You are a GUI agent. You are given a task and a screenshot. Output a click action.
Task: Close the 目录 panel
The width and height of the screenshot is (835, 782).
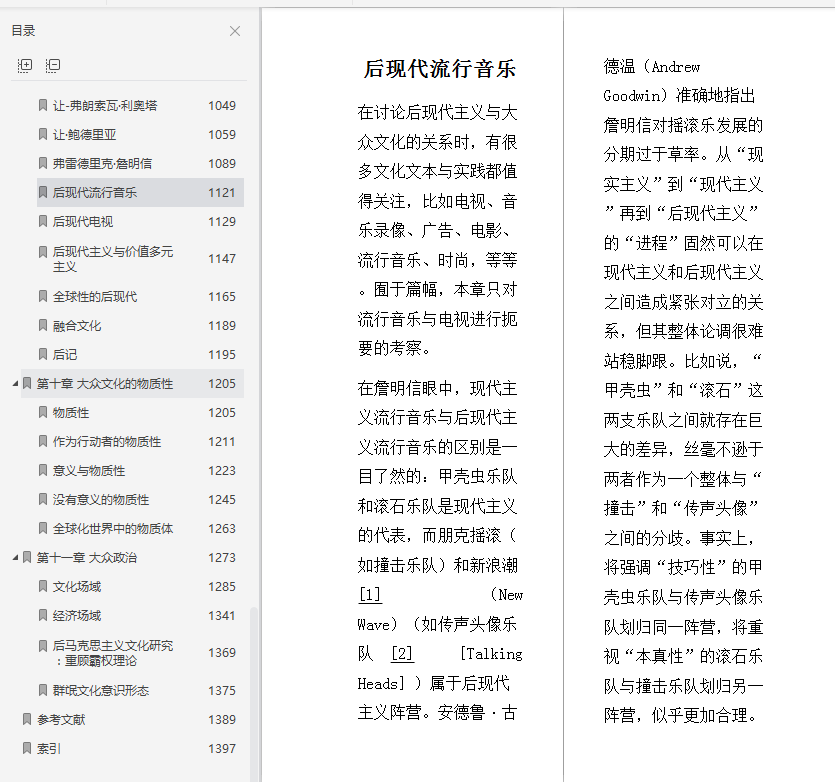click(x=235, y=31)
